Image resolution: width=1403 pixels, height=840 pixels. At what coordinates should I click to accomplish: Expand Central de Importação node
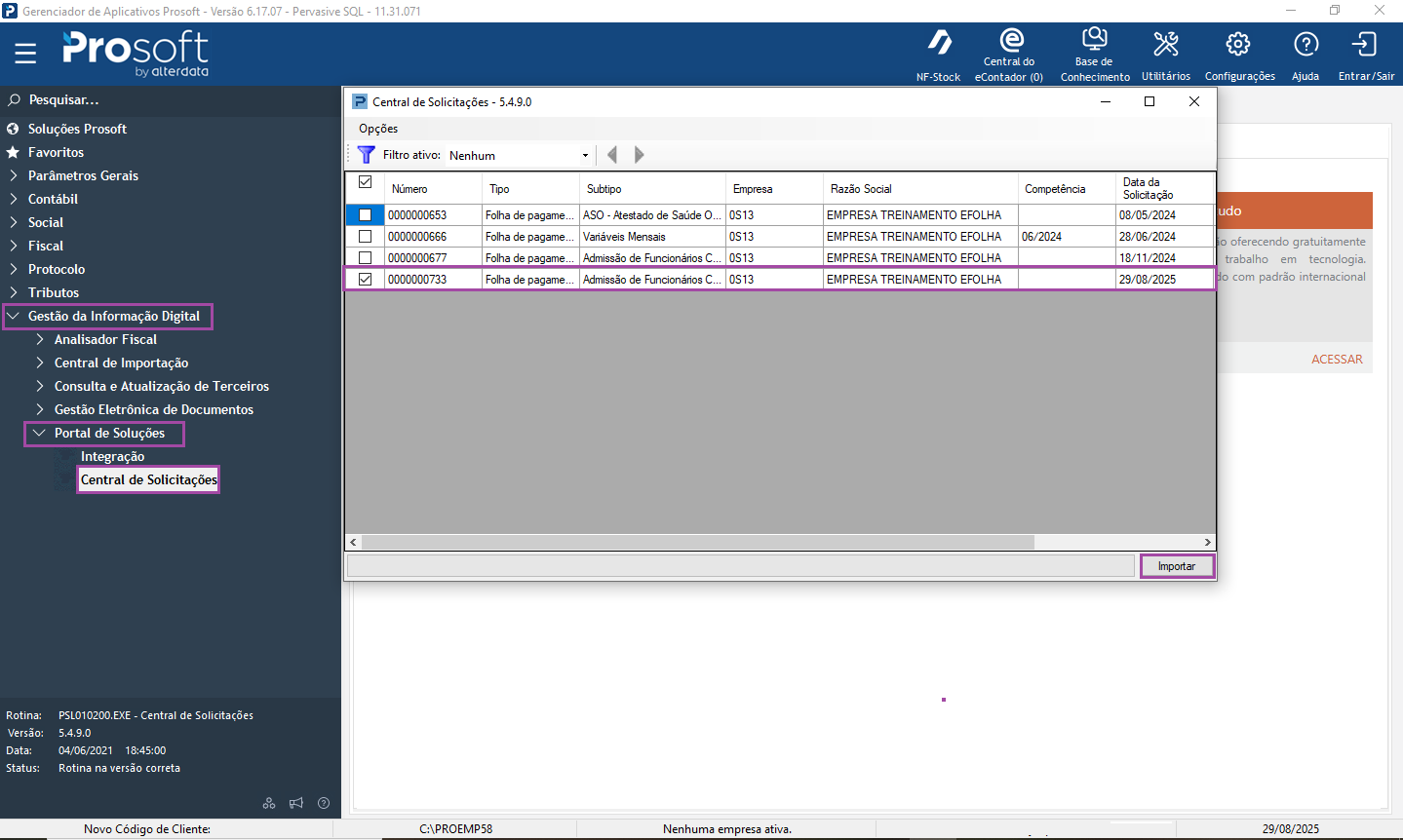pos(40,363)
